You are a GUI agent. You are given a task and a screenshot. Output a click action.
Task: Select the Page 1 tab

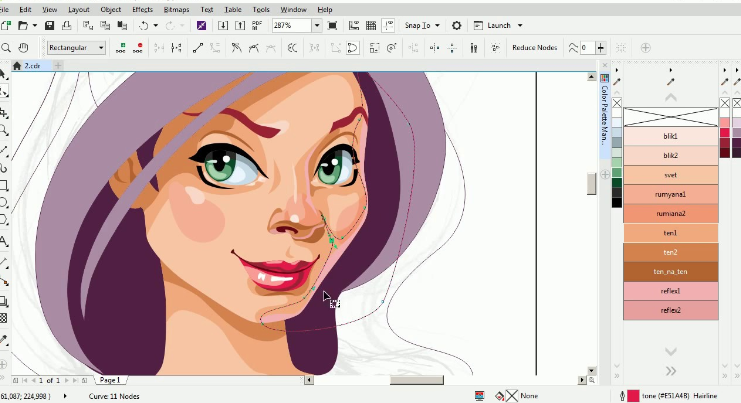tap(108, 380)
